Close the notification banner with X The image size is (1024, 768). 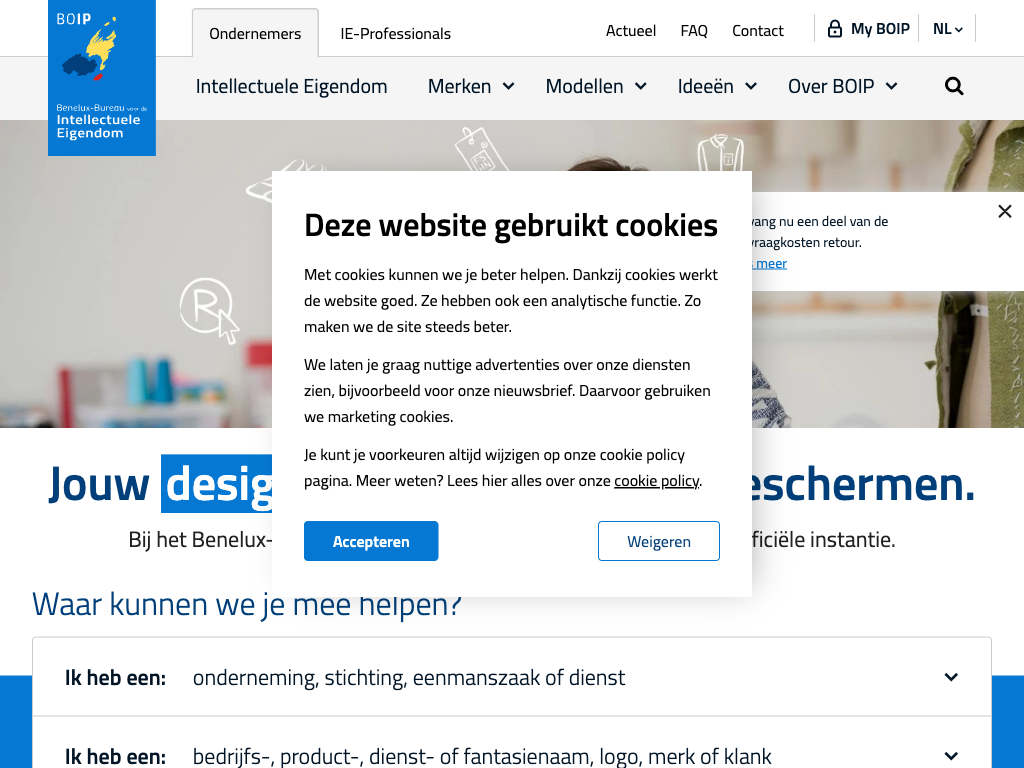(1004, 211)
